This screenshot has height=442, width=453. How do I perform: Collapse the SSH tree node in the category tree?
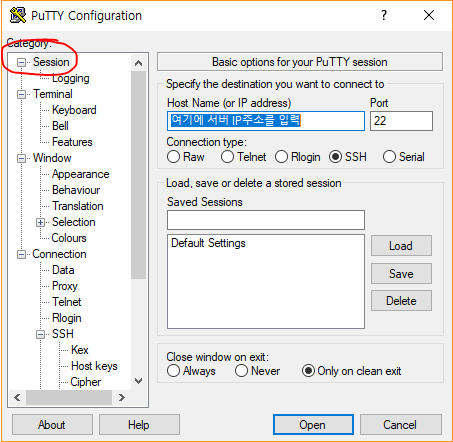point(40,334)
